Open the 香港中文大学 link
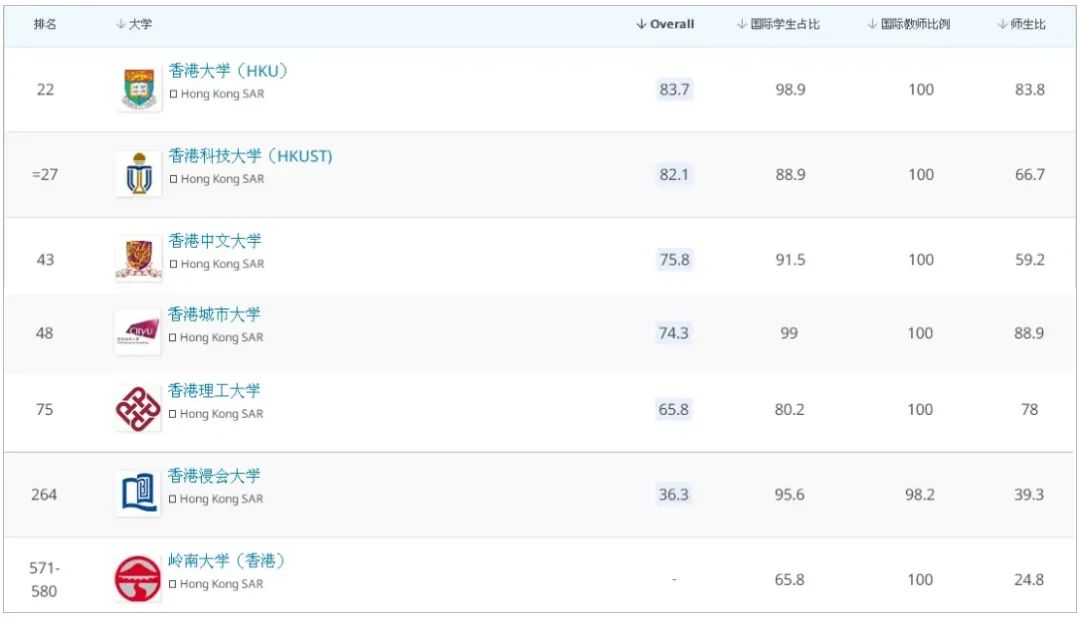This screenshot has width=1080, height=621. coord(215,241)
